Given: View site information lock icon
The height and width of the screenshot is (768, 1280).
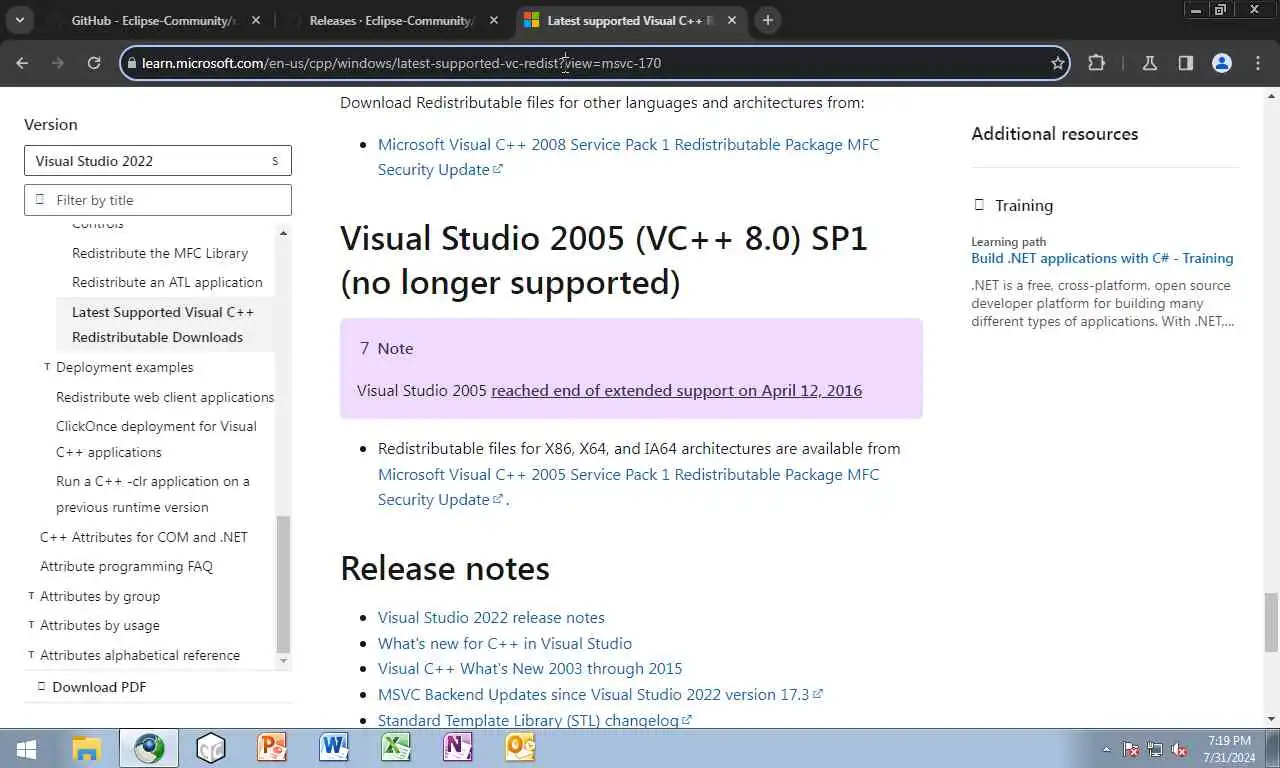Looking at the screenshot, I should pos(130,63).
